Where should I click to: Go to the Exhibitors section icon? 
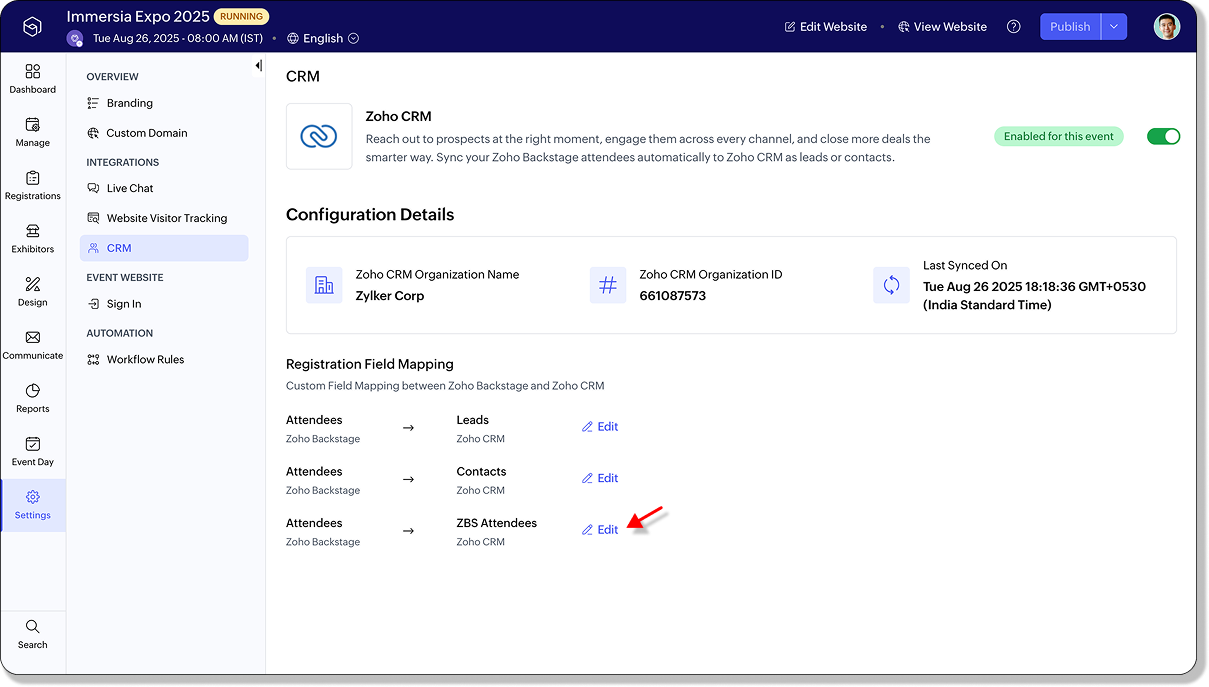(x=33, y=231)
